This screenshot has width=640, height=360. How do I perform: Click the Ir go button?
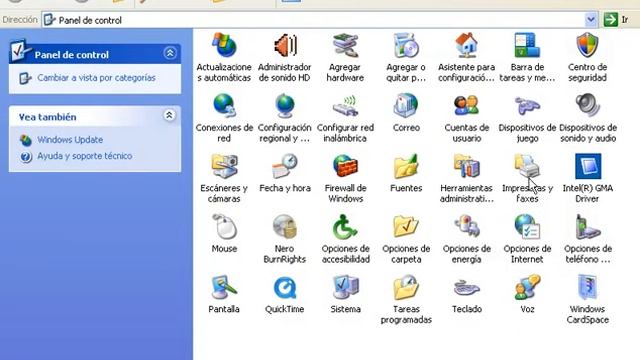[617, 20]
